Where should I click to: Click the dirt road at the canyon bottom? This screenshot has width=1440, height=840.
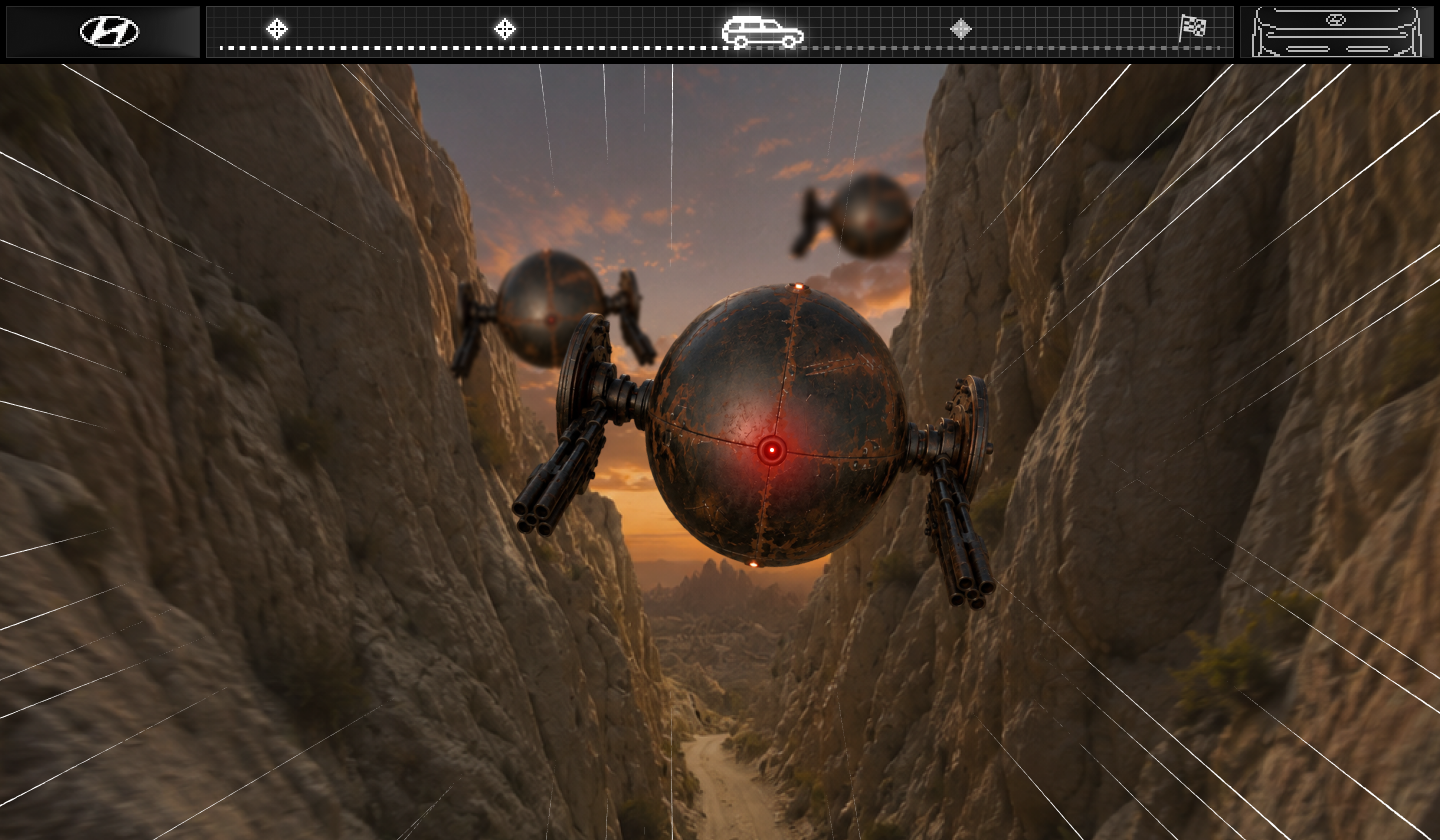[730, 788]
